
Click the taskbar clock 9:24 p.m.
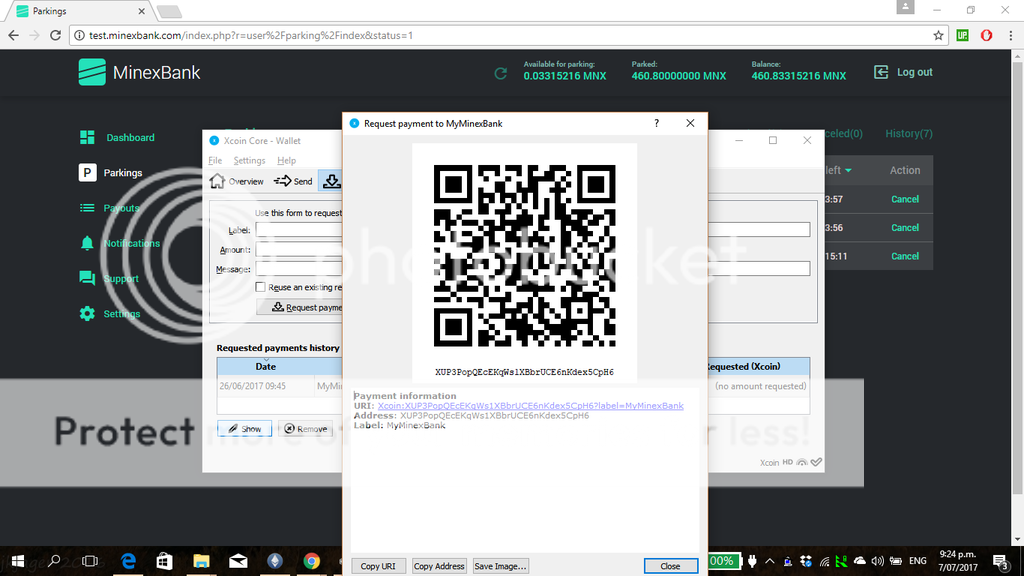957,560
